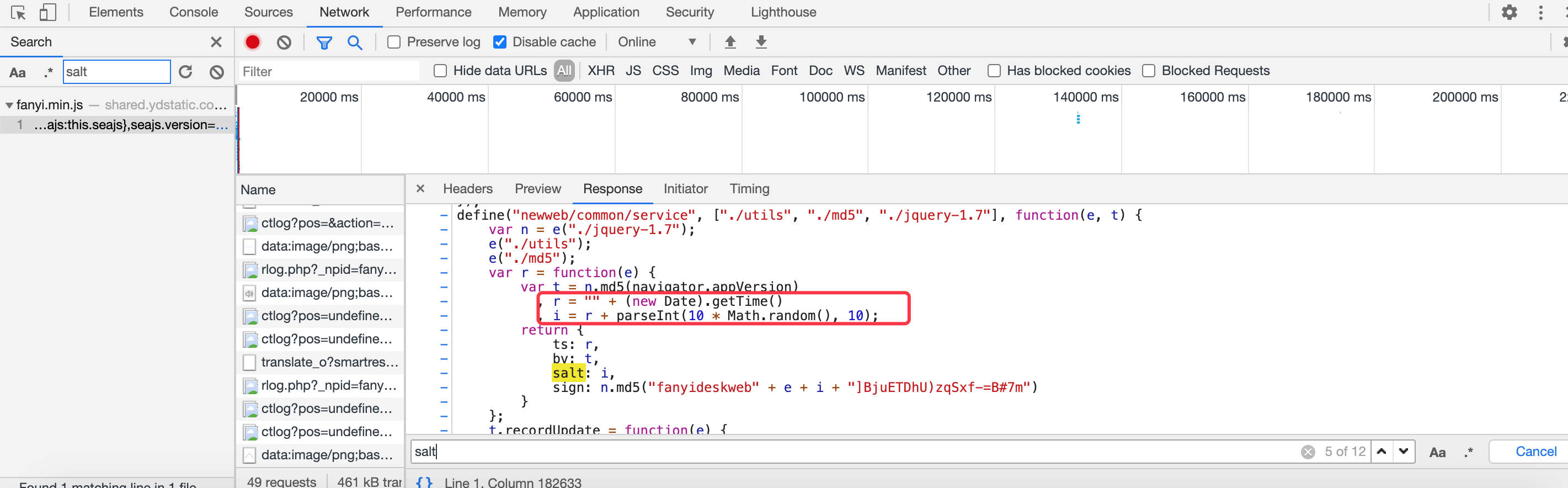Toggle regex in response find bar
Image resolution: width=1568 pixels, height=488 pixels.
[x=1469, y=452]
